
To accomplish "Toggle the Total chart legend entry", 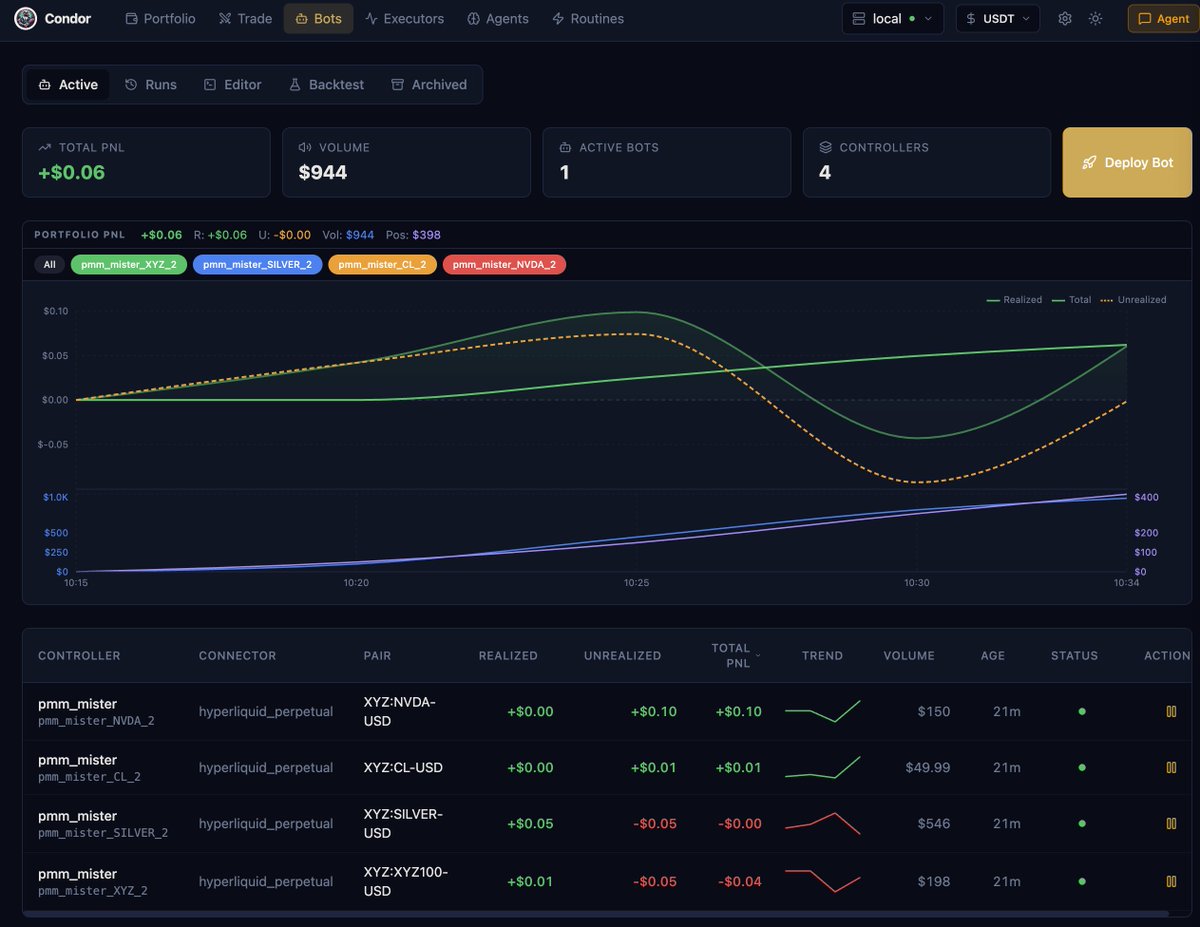I will tap(1071, 300).
